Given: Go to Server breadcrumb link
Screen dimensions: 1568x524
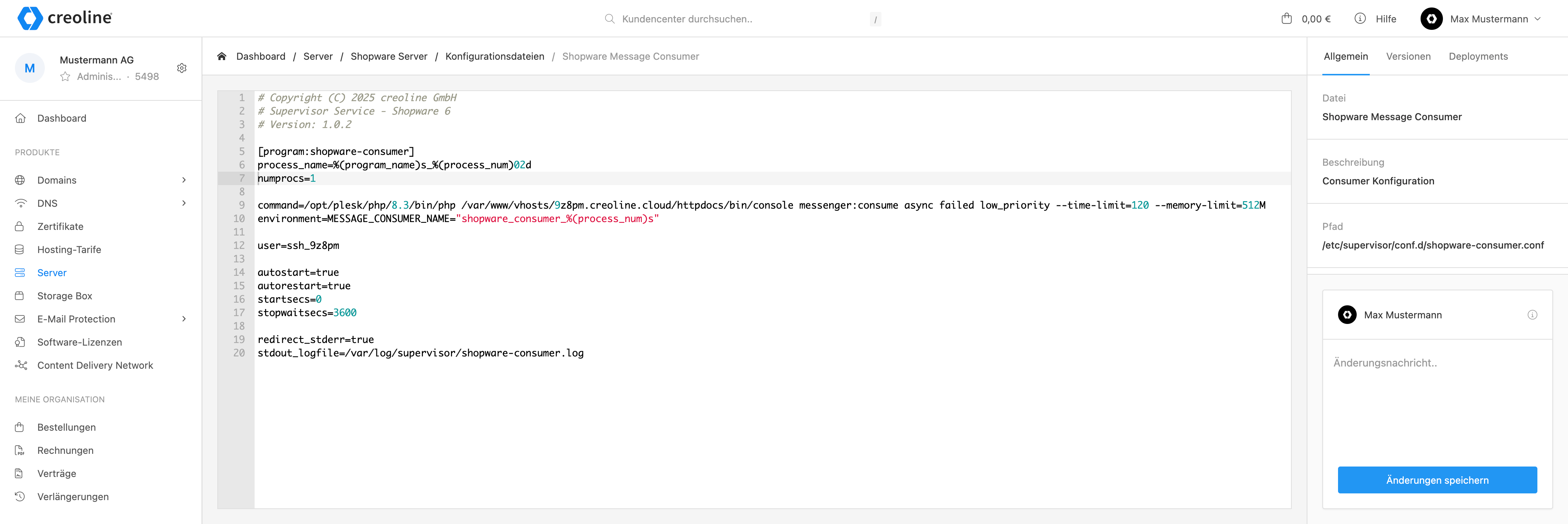Looking at the screenshot, I should tap(318, 56).
